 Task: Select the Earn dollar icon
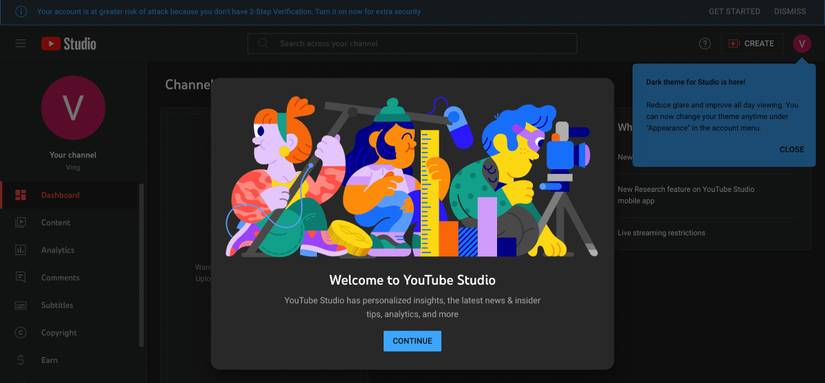21,360
